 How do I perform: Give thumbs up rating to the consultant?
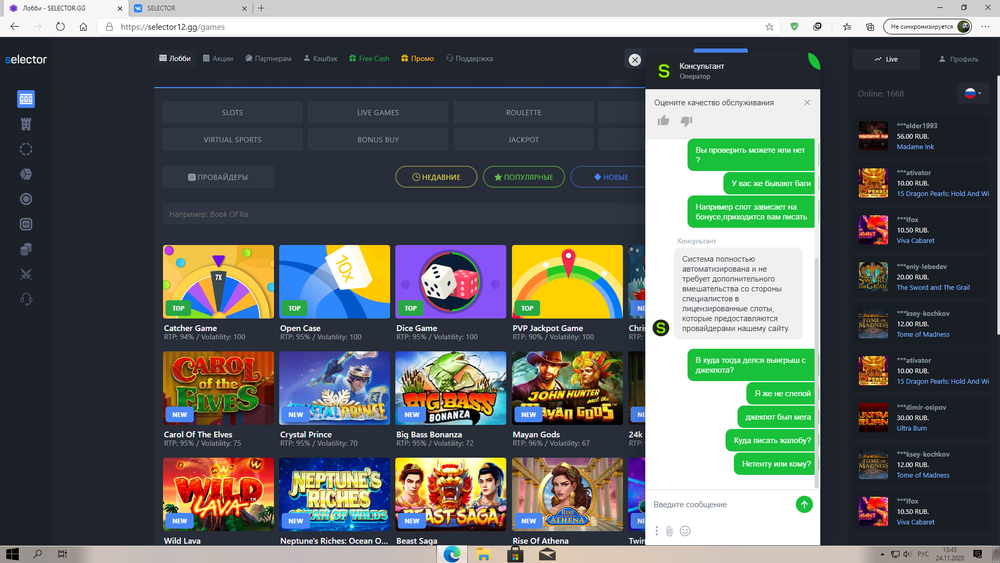(663, 121)
